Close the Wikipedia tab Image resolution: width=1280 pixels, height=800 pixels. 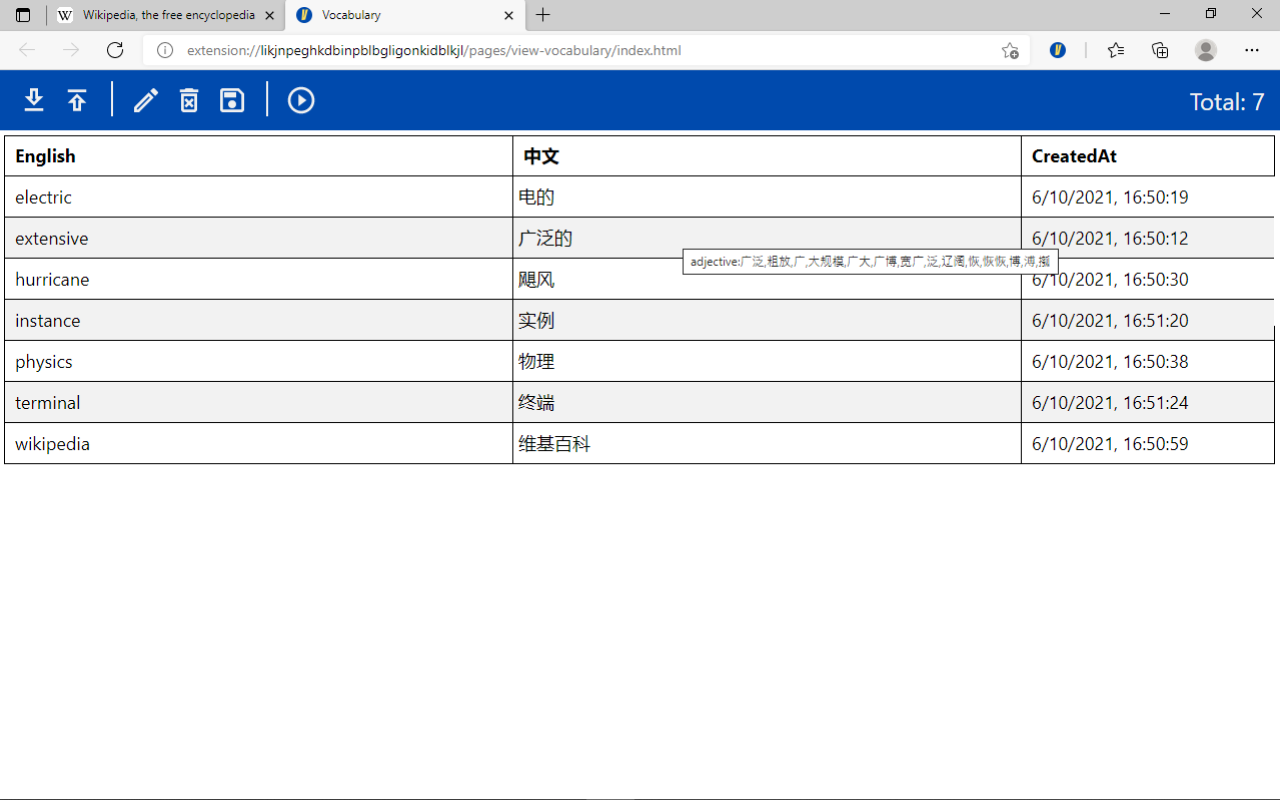tap(269, 15)
